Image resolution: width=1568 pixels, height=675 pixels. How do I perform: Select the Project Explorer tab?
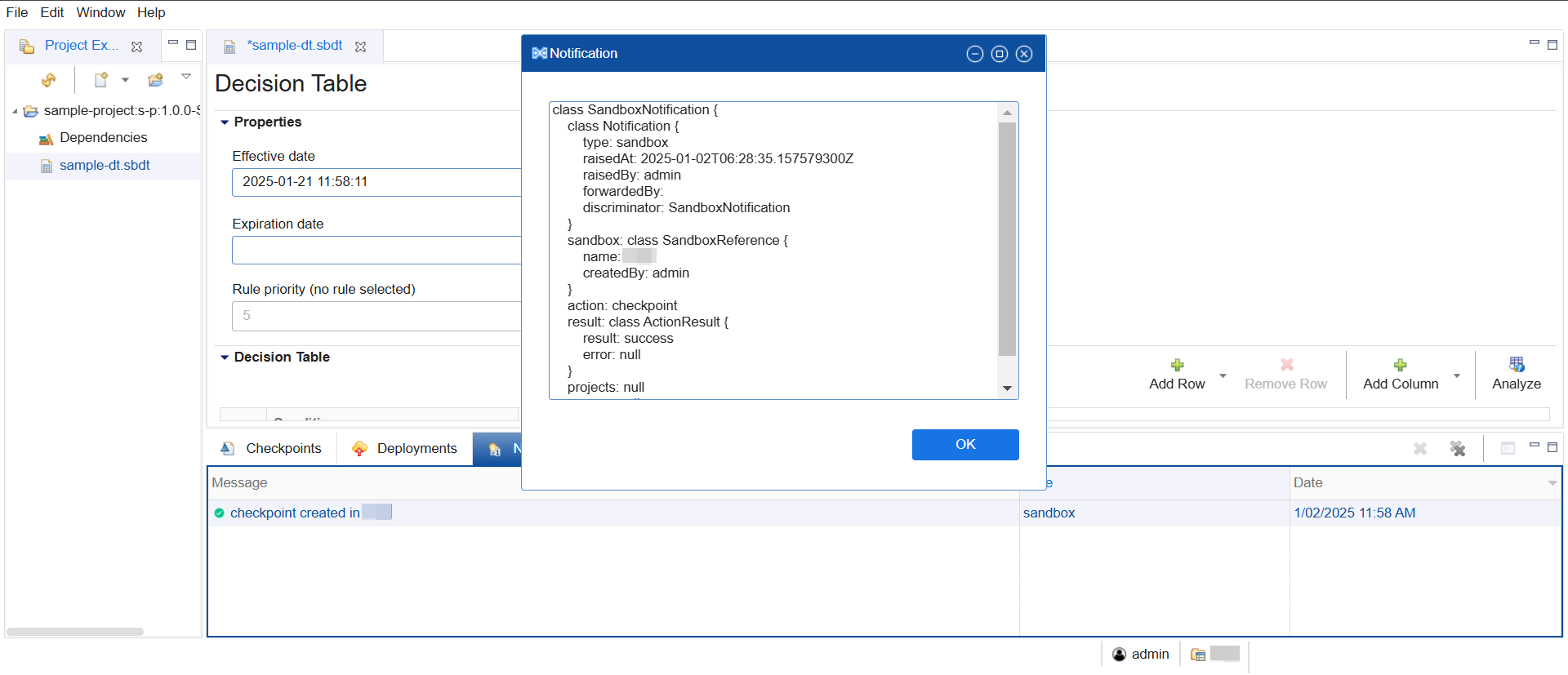pyautogui.click(x=81, y=46)
